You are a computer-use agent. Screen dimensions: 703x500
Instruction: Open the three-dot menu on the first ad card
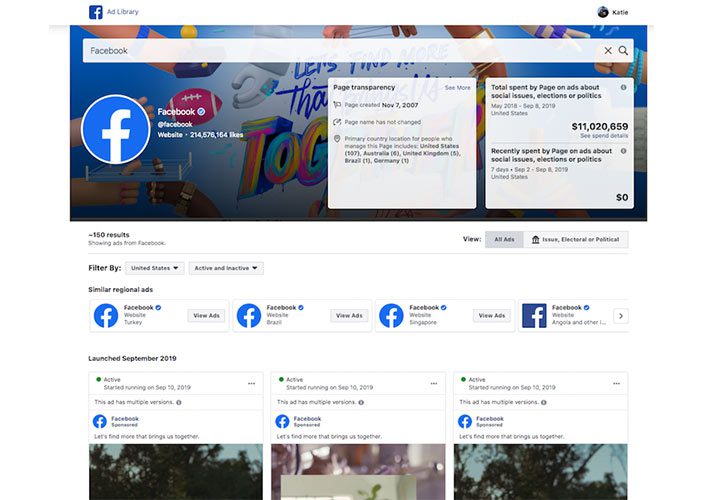click(x=252, y=383)
